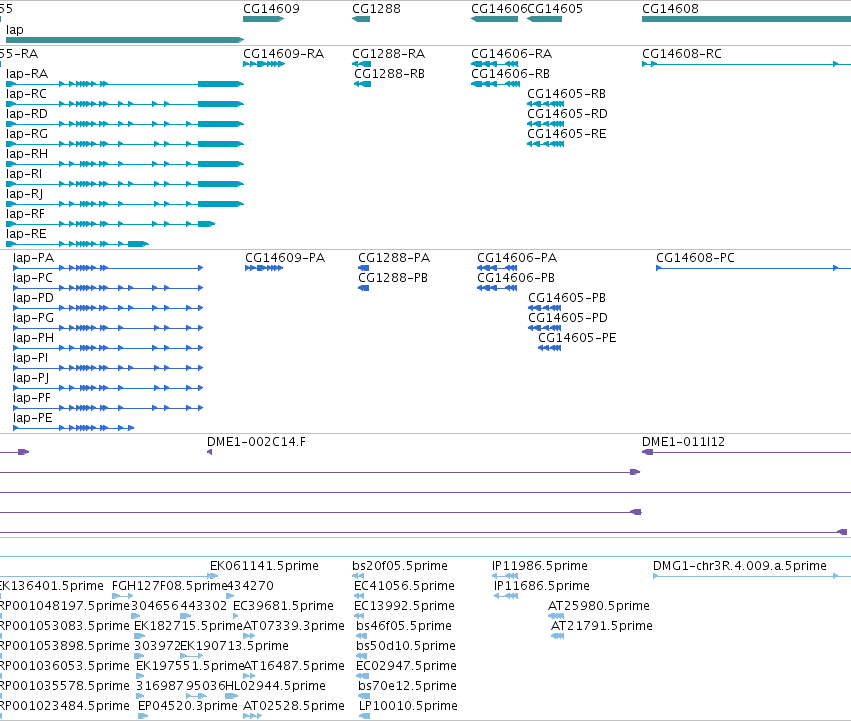Select the CG14605-RD transcript label
Screen dimensions: 851x721
click(x=567, y=113)
